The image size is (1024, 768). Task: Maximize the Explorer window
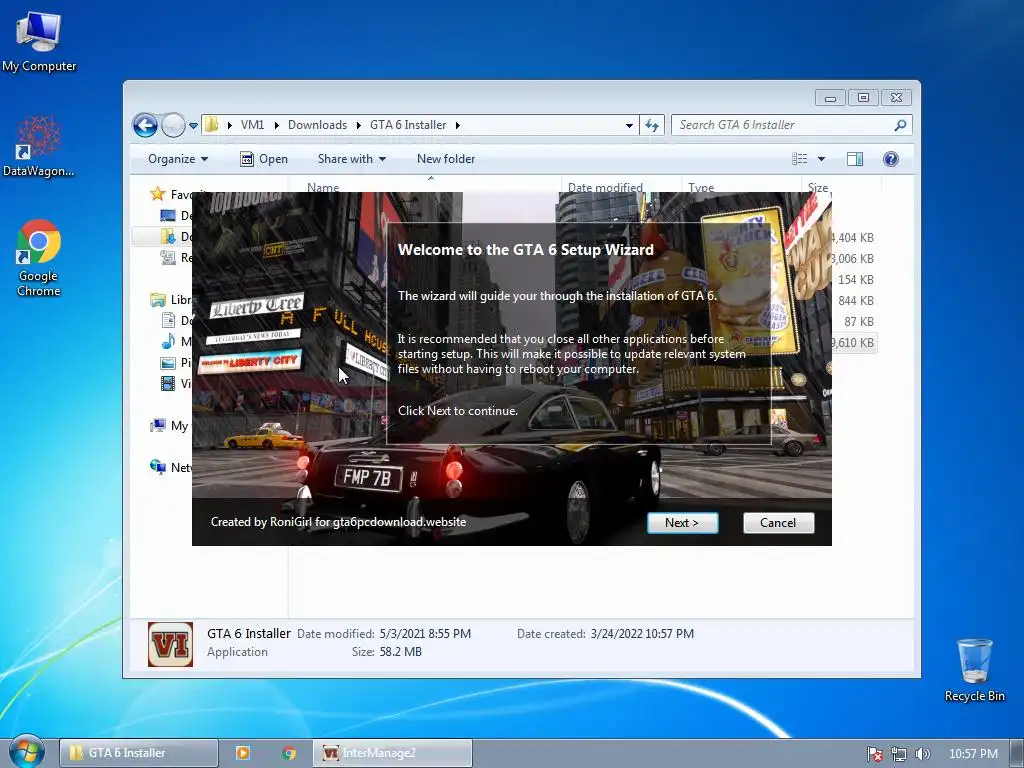(863, 98)
